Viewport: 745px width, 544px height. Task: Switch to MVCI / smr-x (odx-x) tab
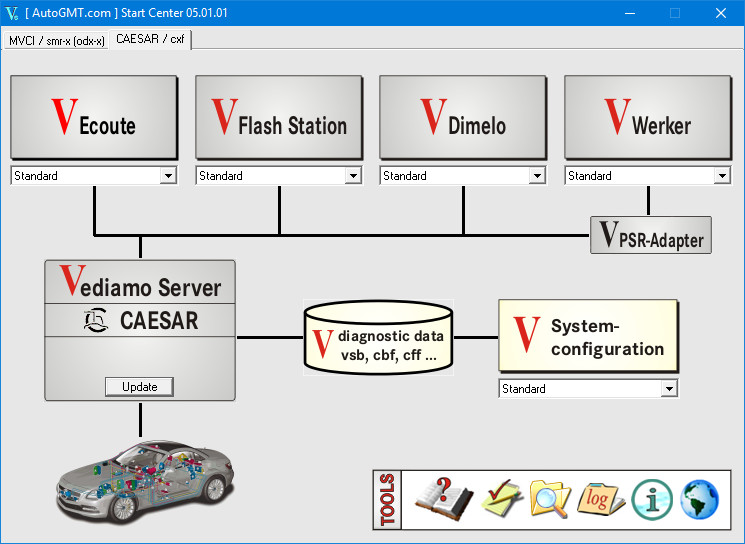57,41
